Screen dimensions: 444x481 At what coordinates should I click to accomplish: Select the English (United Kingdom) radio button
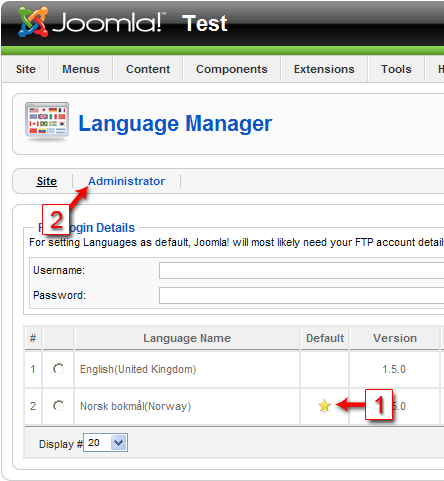tap(58, 369)
